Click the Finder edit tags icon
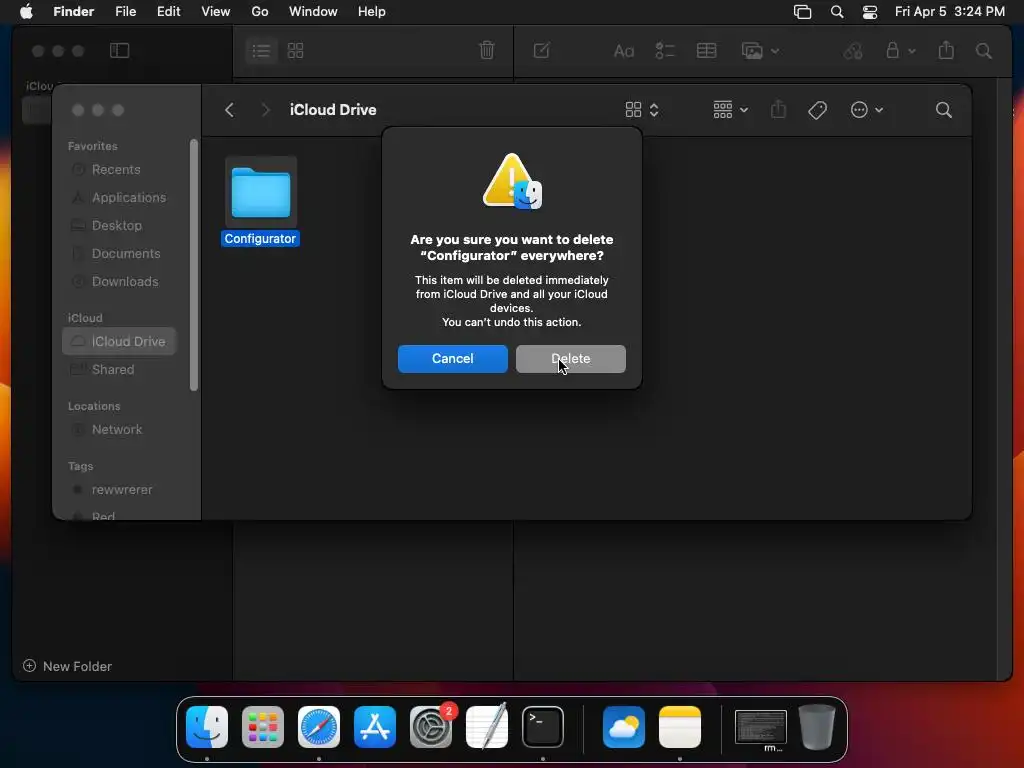 pos(817,110)
